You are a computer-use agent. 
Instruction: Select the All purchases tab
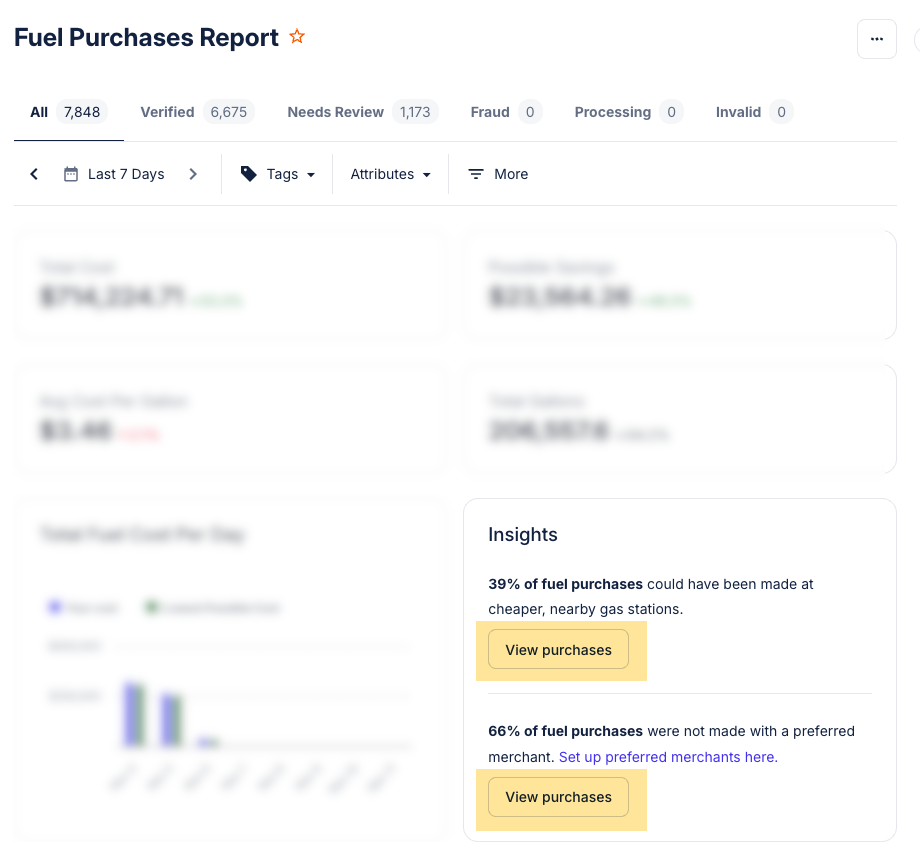pos(66,112)
